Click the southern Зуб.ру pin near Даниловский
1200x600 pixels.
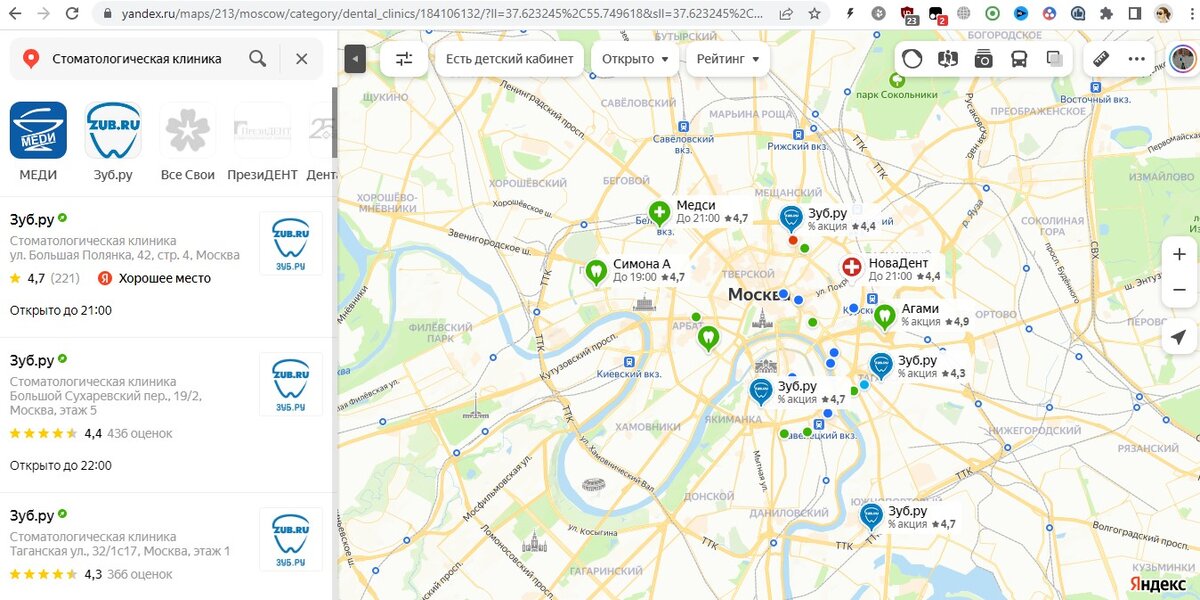(x=871, y=516)
